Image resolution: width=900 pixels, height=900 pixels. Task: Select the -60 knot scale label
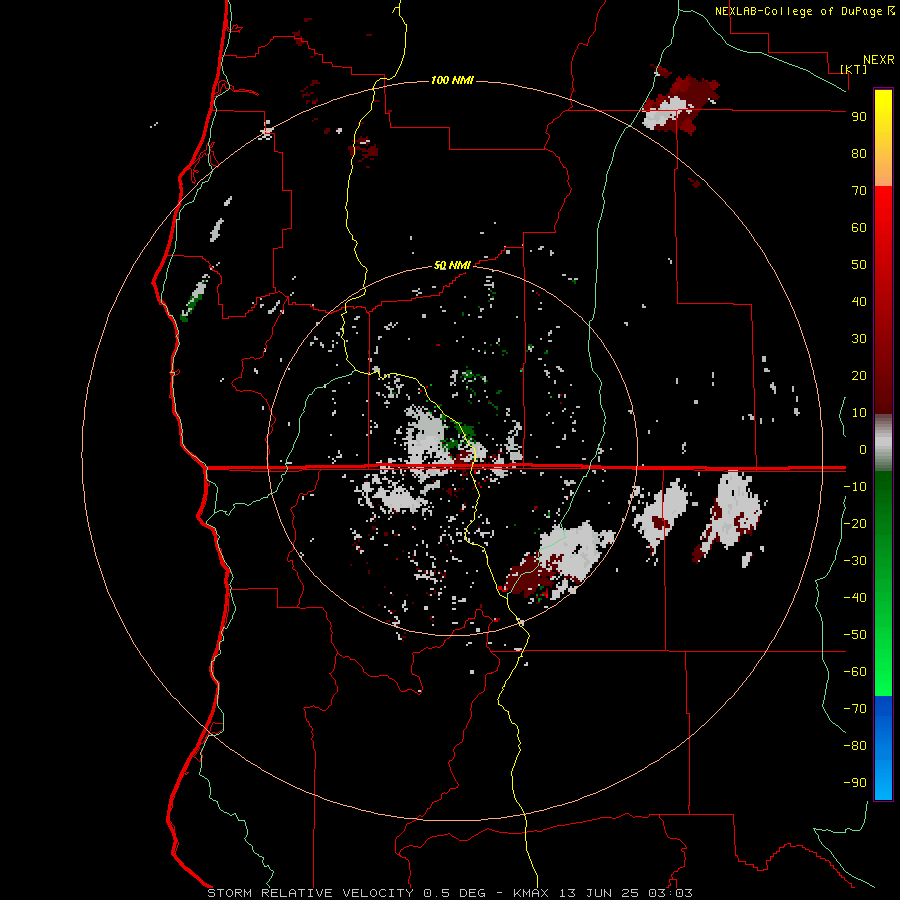tap(855, 672)
